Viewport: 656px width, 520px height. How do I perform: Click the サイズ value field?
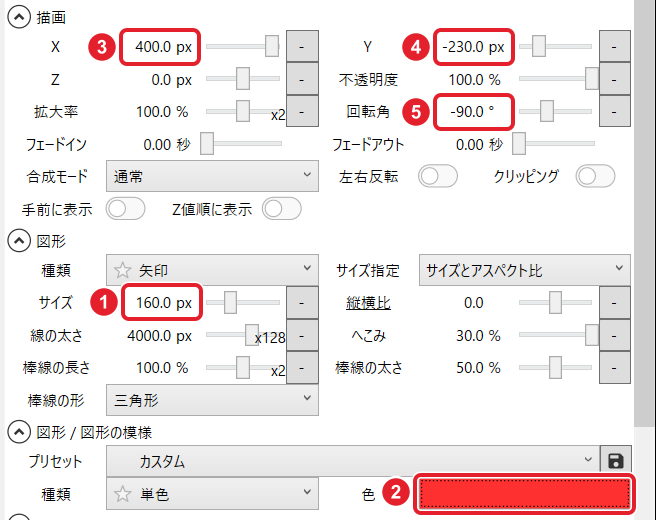(x=162, y=302)
